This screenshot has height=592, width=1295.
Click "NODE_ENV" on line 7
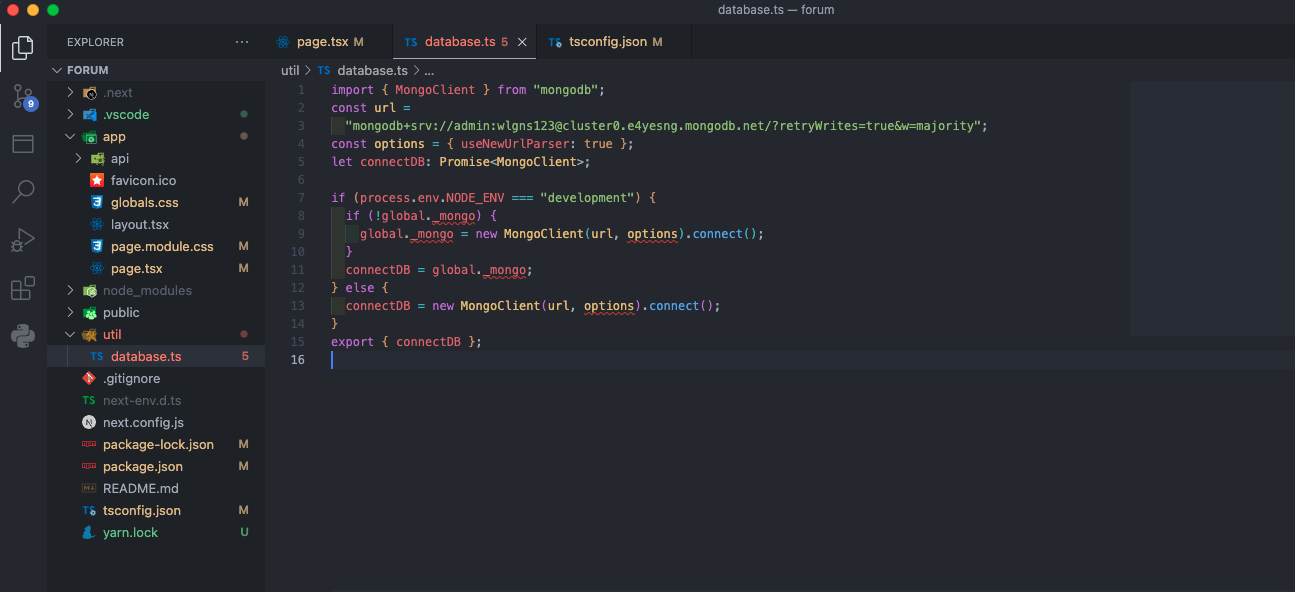click(475, 198)
